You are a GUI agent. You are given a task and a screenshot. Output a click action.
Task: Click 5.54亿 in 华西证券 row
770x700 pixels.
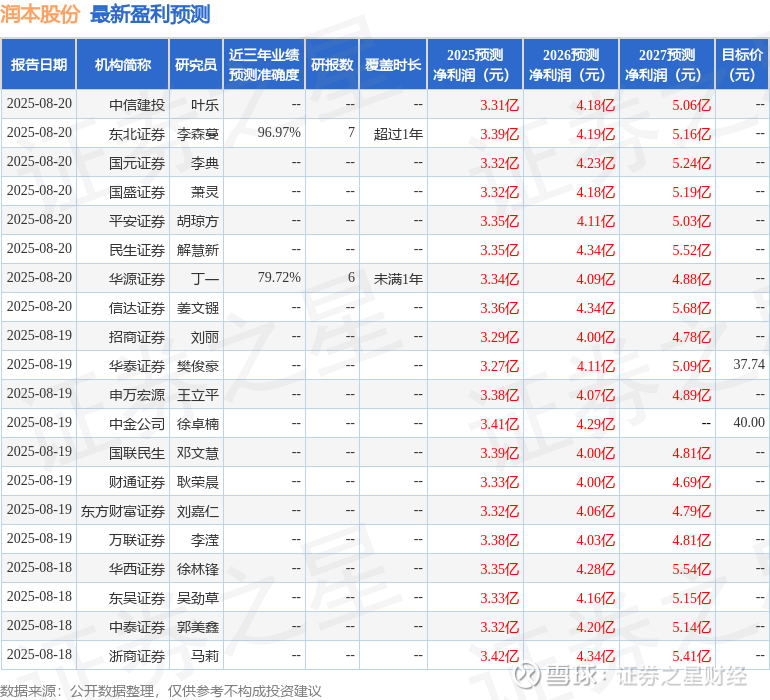691,569
